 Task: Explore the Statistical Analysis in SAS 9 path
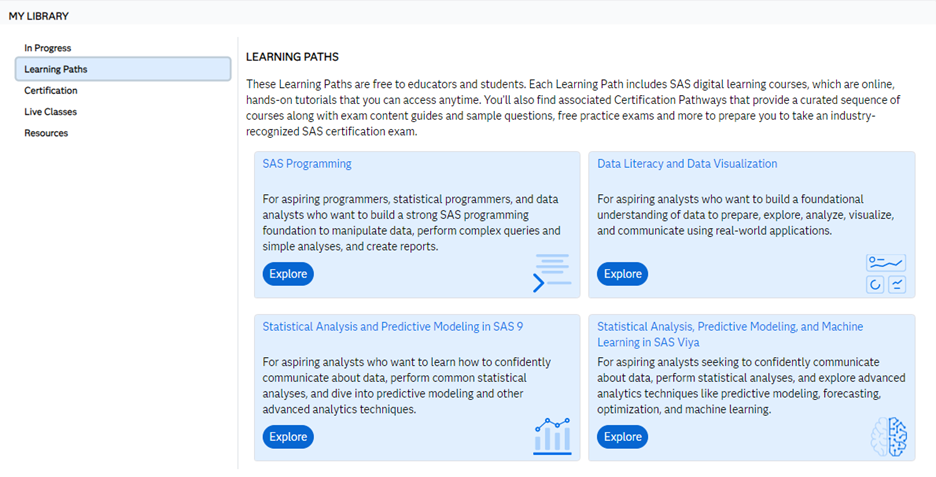pos(288,437)
